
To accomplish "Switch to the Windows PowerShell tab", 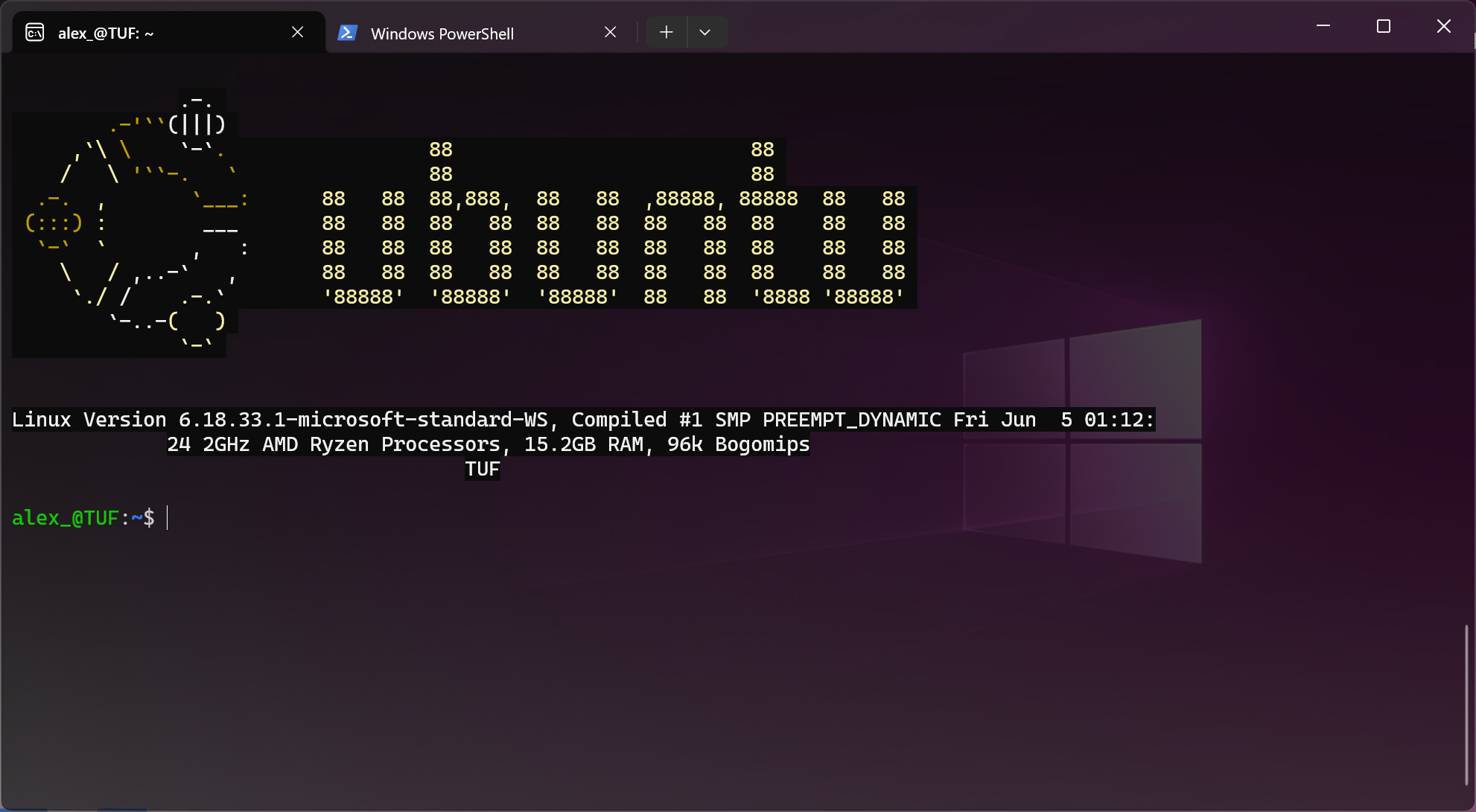I will (x=481, y=33).
